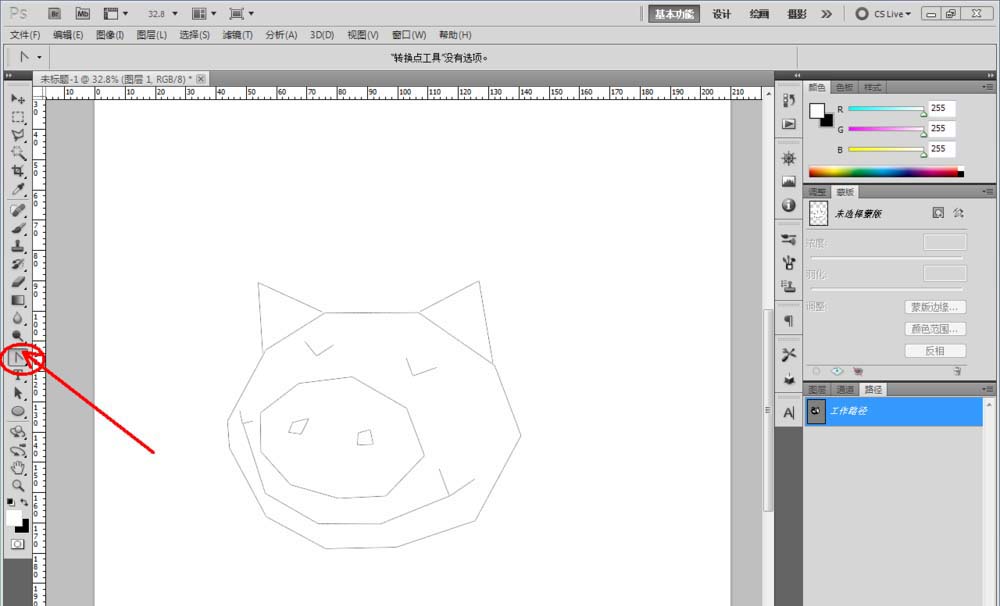1000x606 pixels.
Task: Launch Bridge with the Br icon
Action: click(x=55, y=14)
